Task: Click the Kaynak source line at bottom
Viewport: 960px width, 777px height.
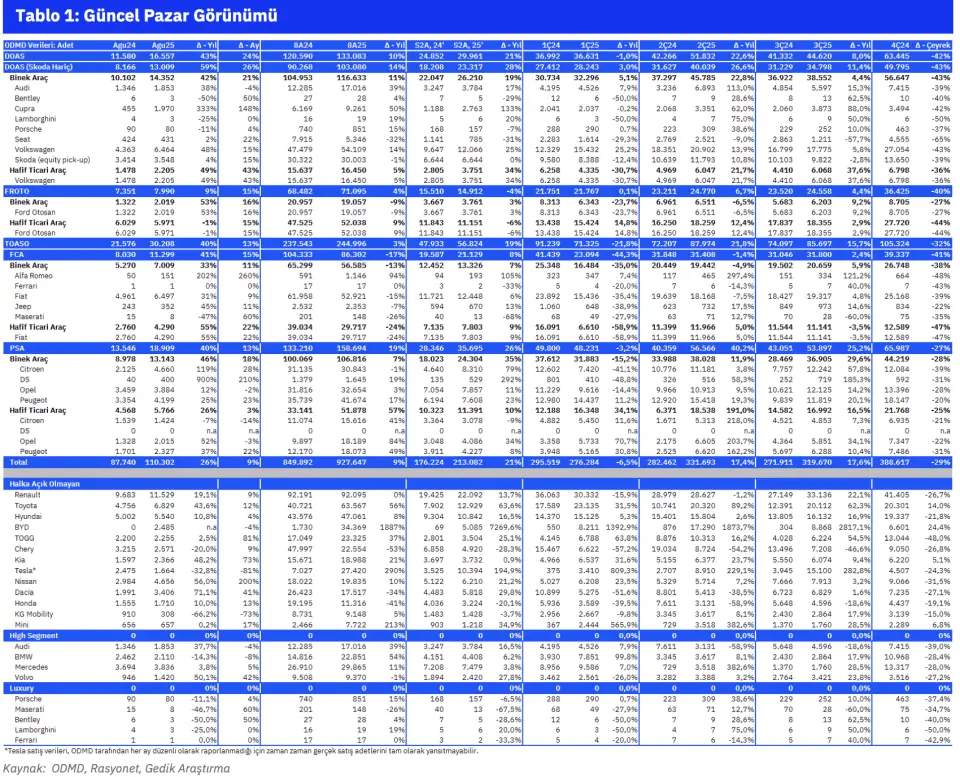Action: [x=115, y=767]
